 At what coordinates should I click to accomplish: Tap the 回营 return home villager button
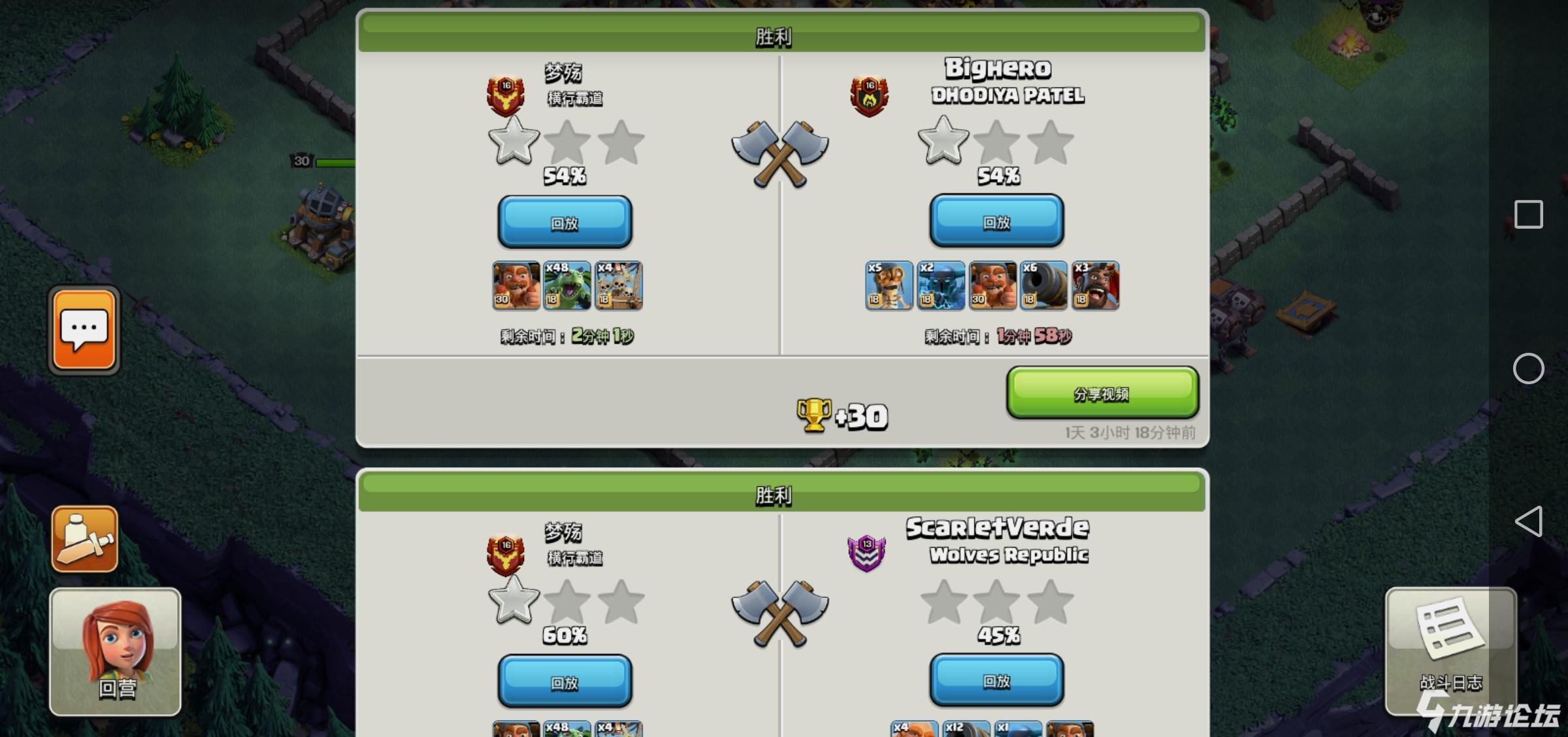pyautogui.click(x=115, y=651)
